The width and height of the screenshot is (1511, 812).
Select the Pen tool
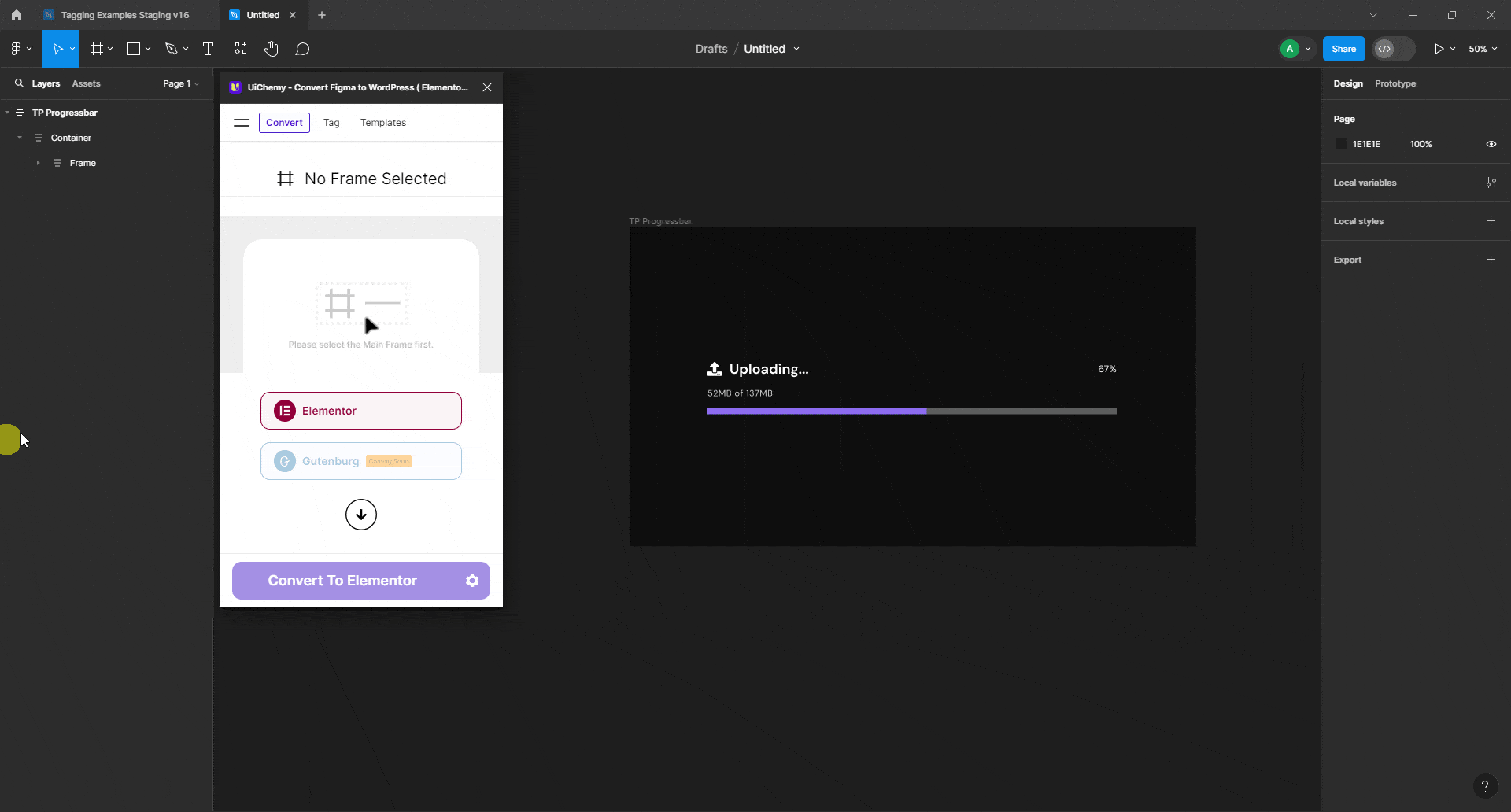point(172,48)
